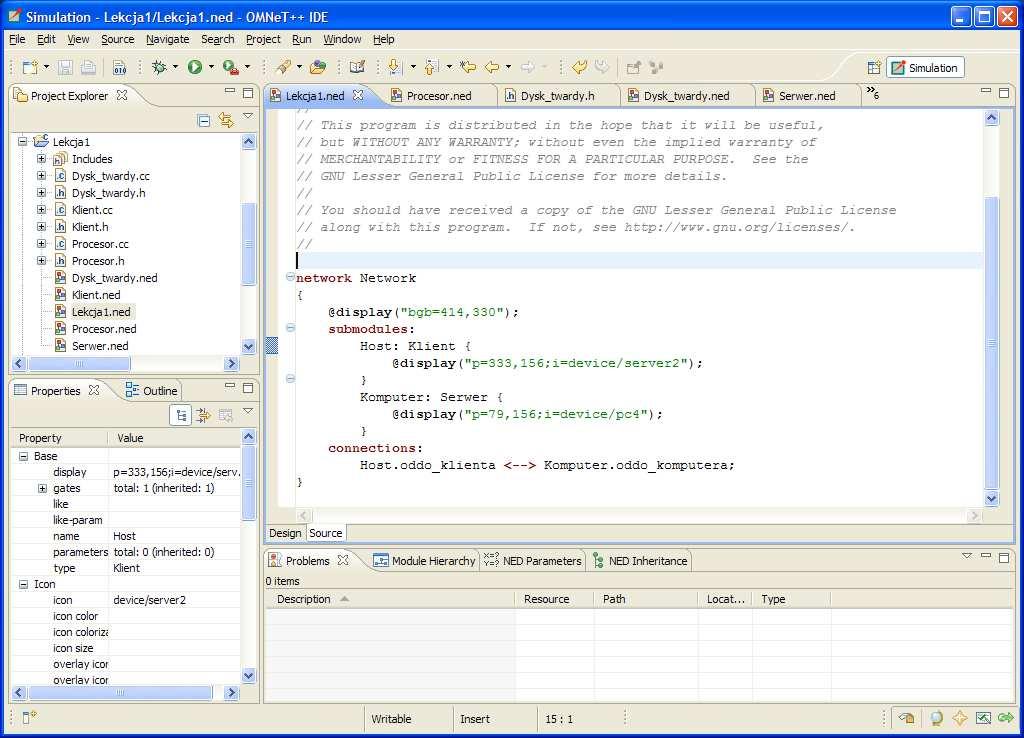The height and width of the screenshot is (738, 1024).
Task: Click the search flashlight icon
Action: [283, 67]
